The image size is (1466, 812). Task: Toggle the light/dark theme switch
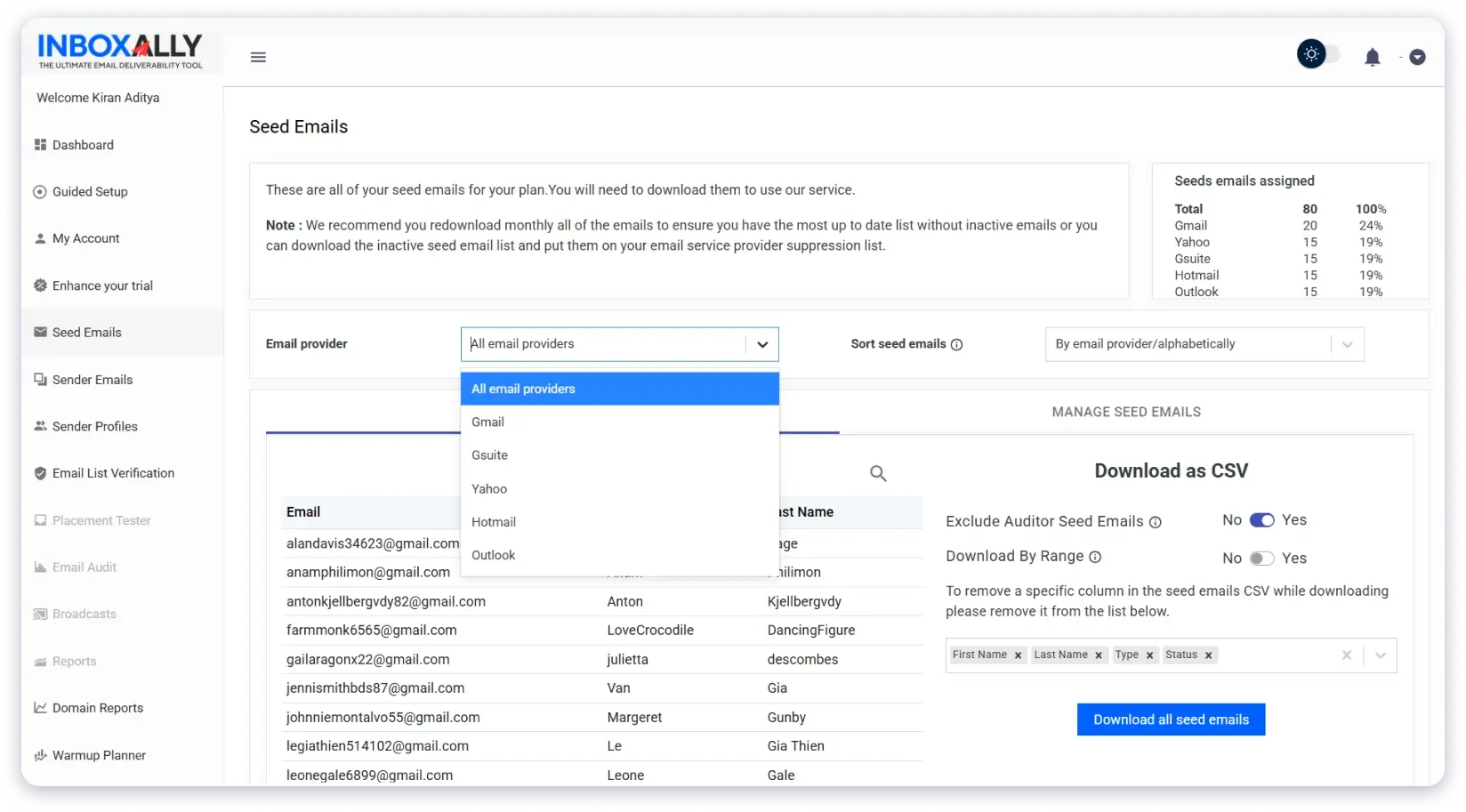1317,54
